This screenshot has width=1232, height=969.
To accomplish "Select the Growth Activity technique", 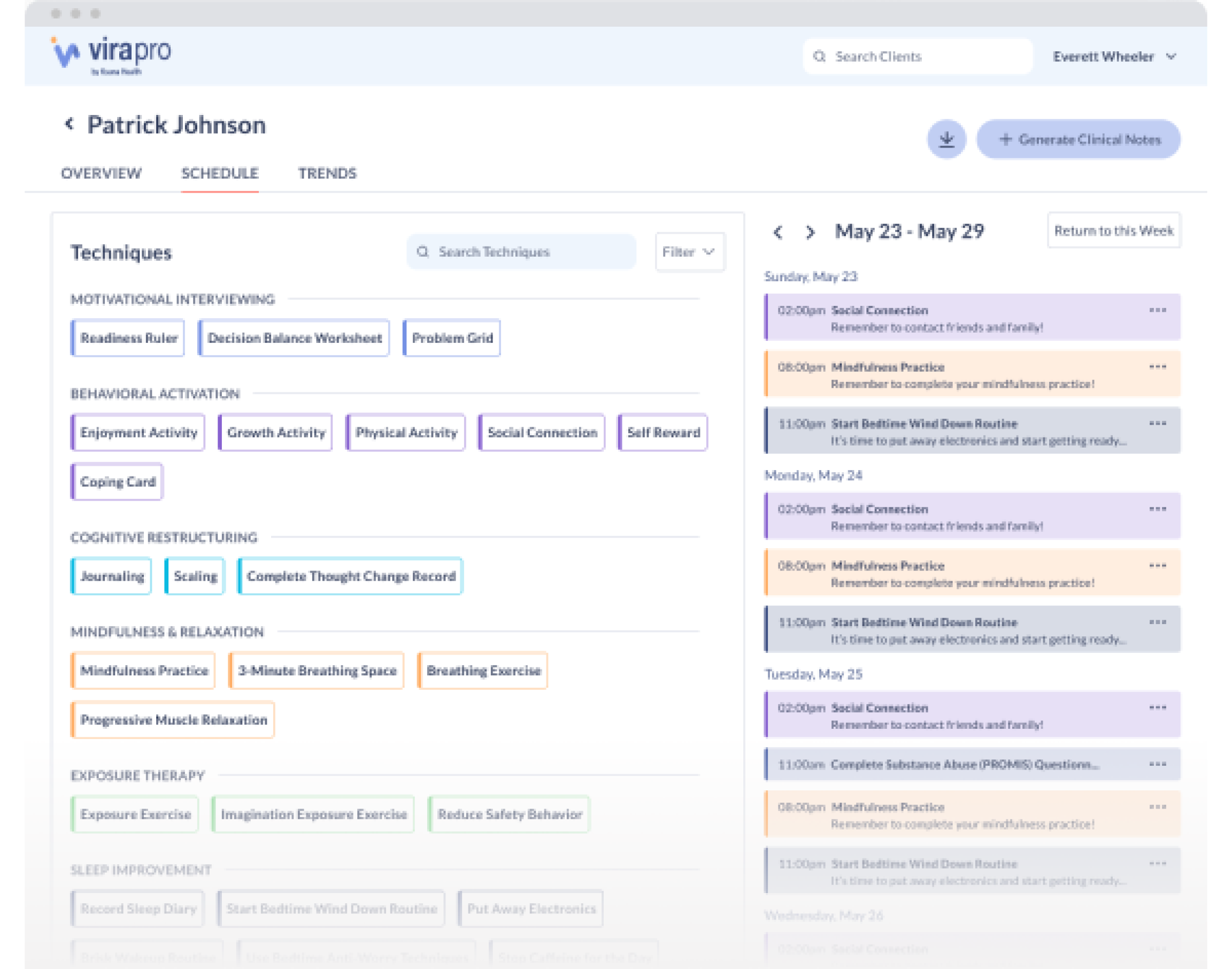I will (275, 432).
